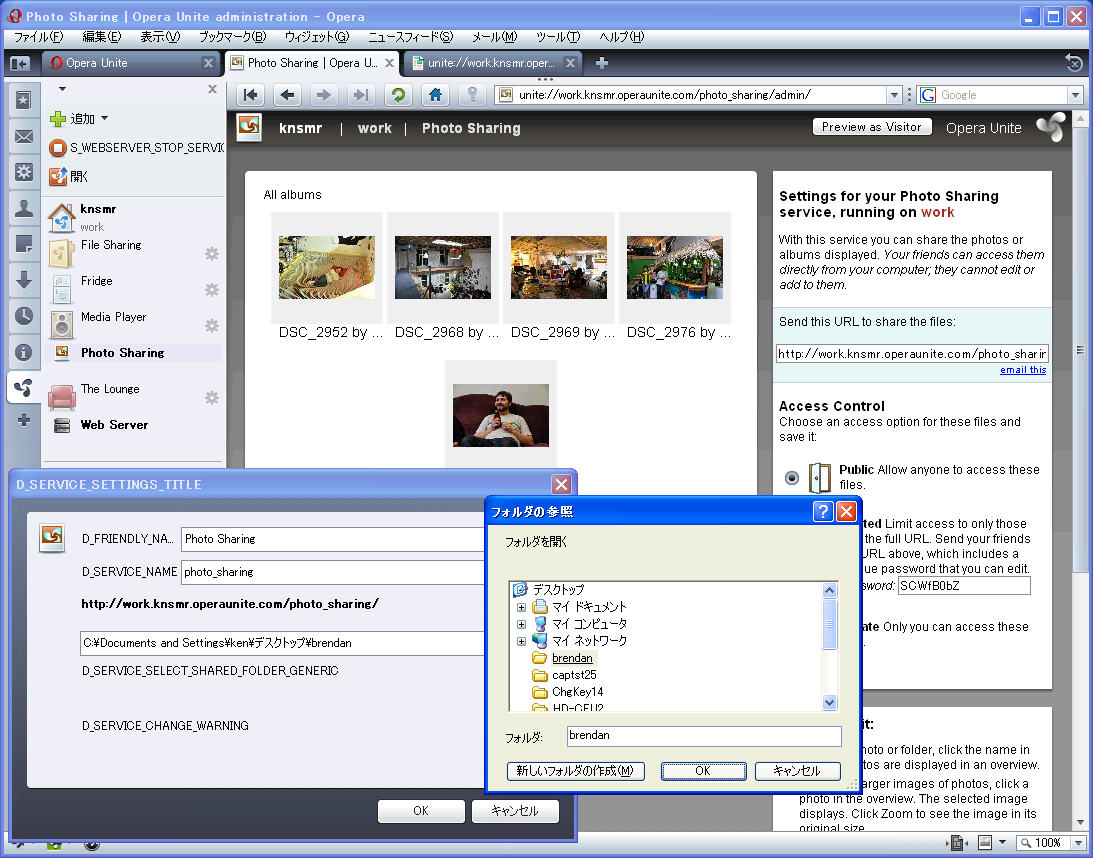Select Web Server in Unite panel

coord(114,425)
